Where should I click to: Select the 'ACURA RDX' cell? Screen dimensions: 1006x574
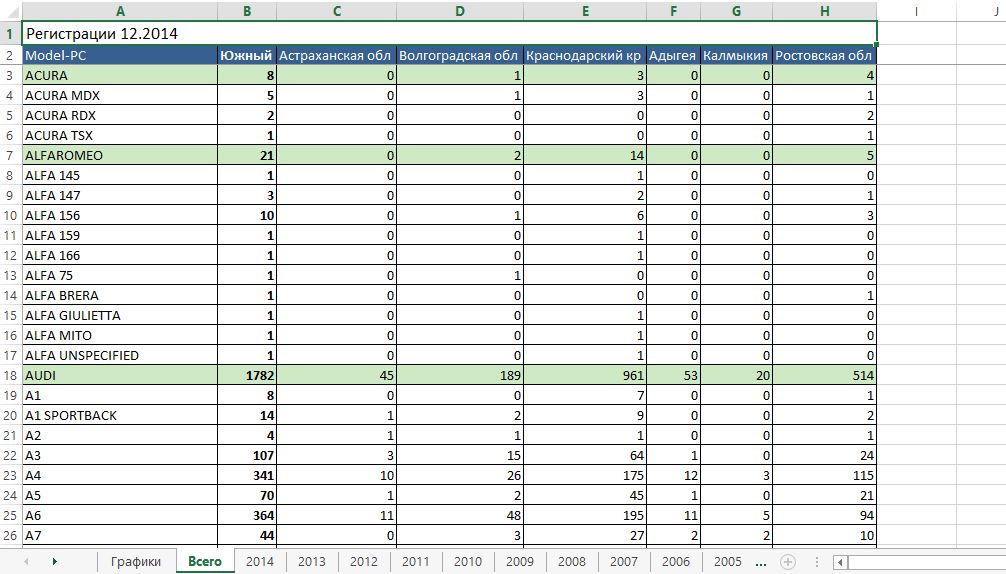coord(120,115)
